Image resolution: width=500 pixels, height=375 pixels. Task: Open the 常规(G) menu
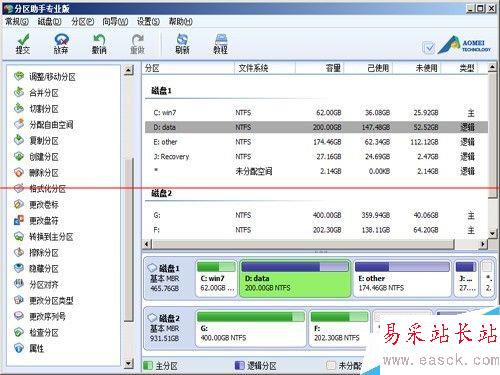pyautogui.click(x=17, y=22)
